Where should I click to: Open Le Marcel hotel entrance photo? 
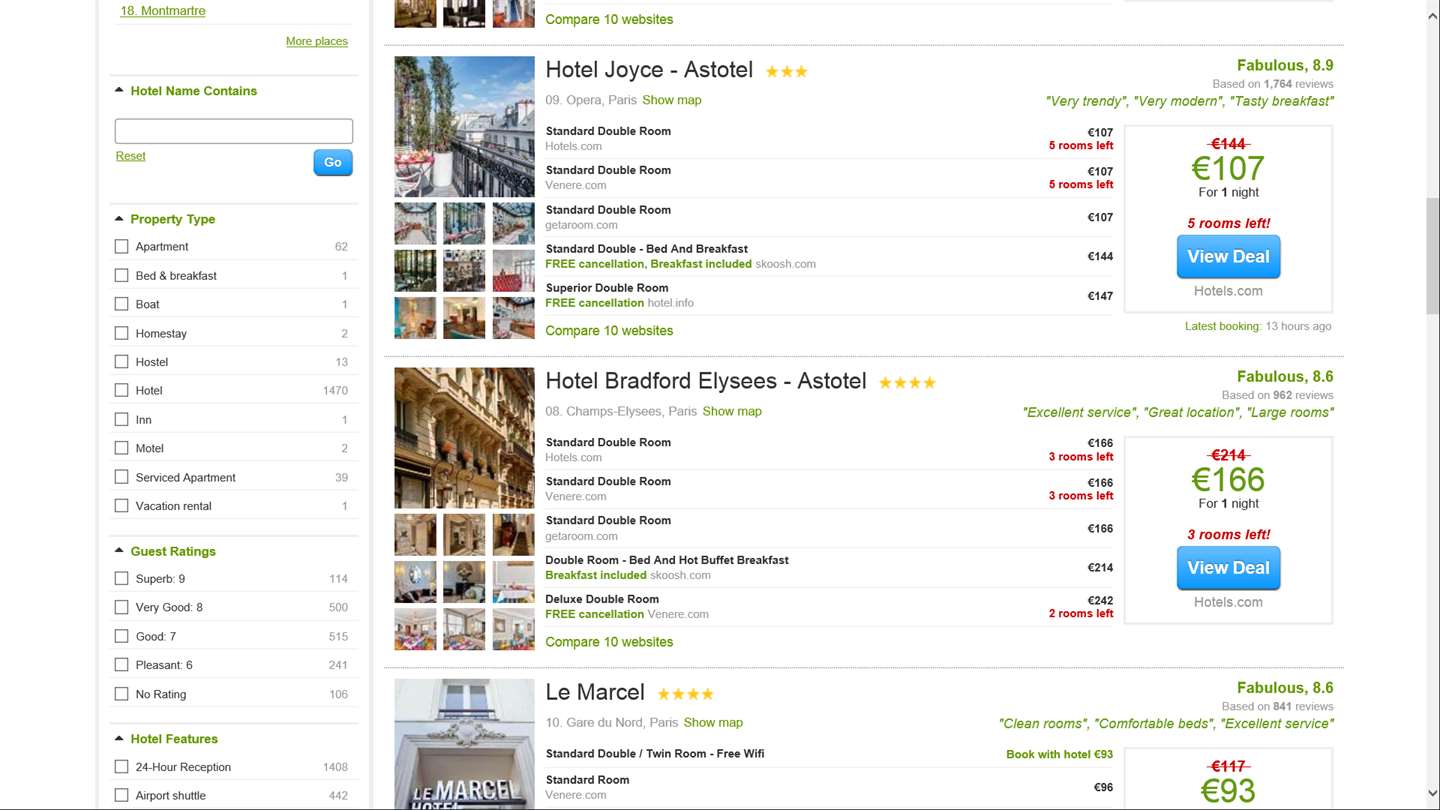[x=464, y=744]
